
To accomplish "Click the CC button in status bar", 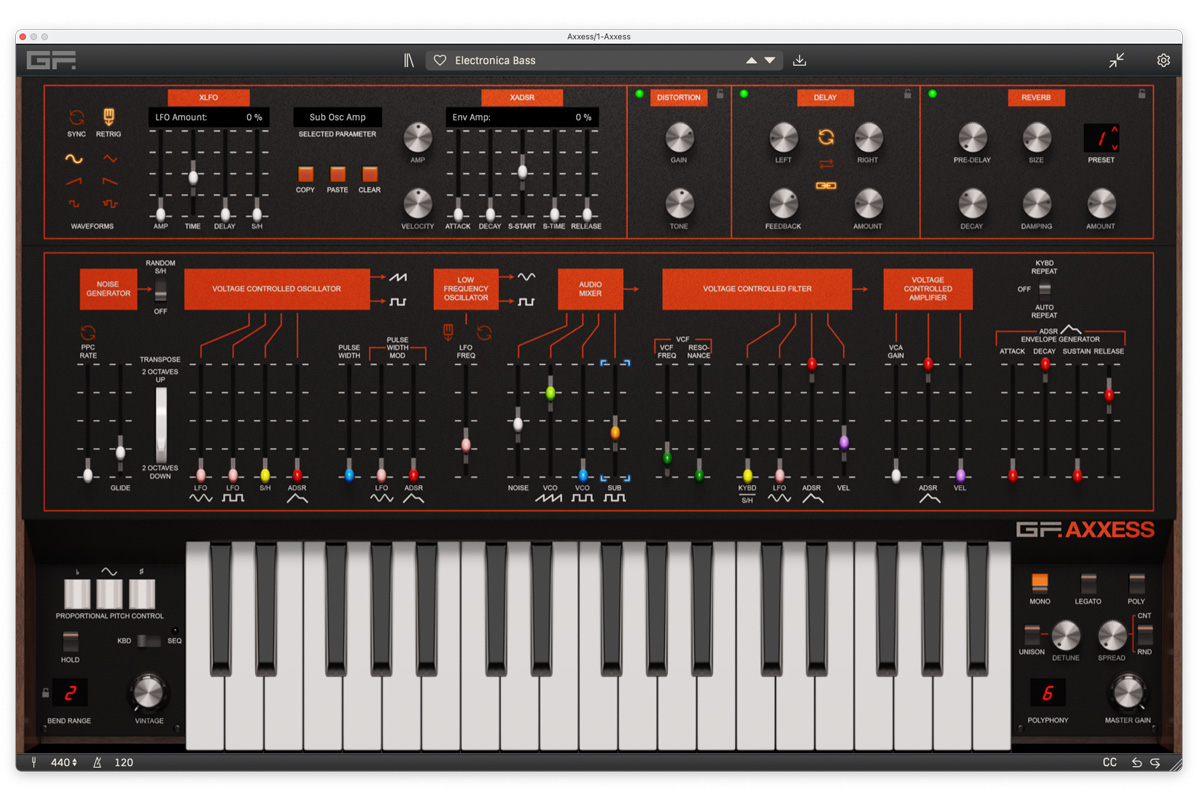I will point(1110,762).
